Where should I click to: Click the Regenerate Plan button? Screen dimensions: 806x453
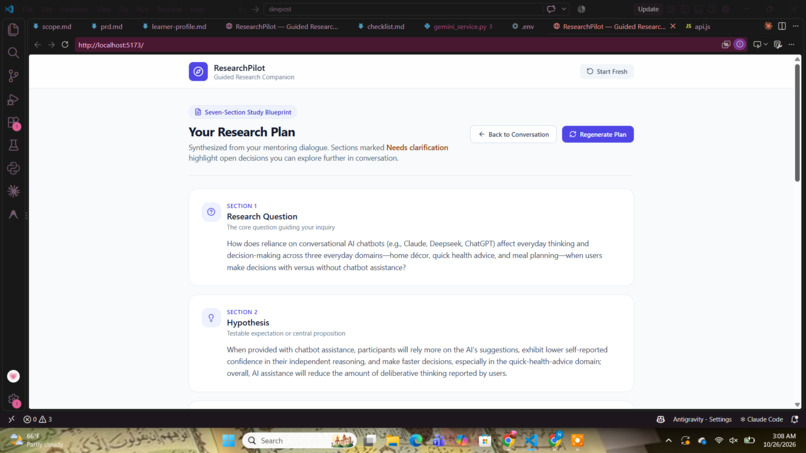coord(597,134)
